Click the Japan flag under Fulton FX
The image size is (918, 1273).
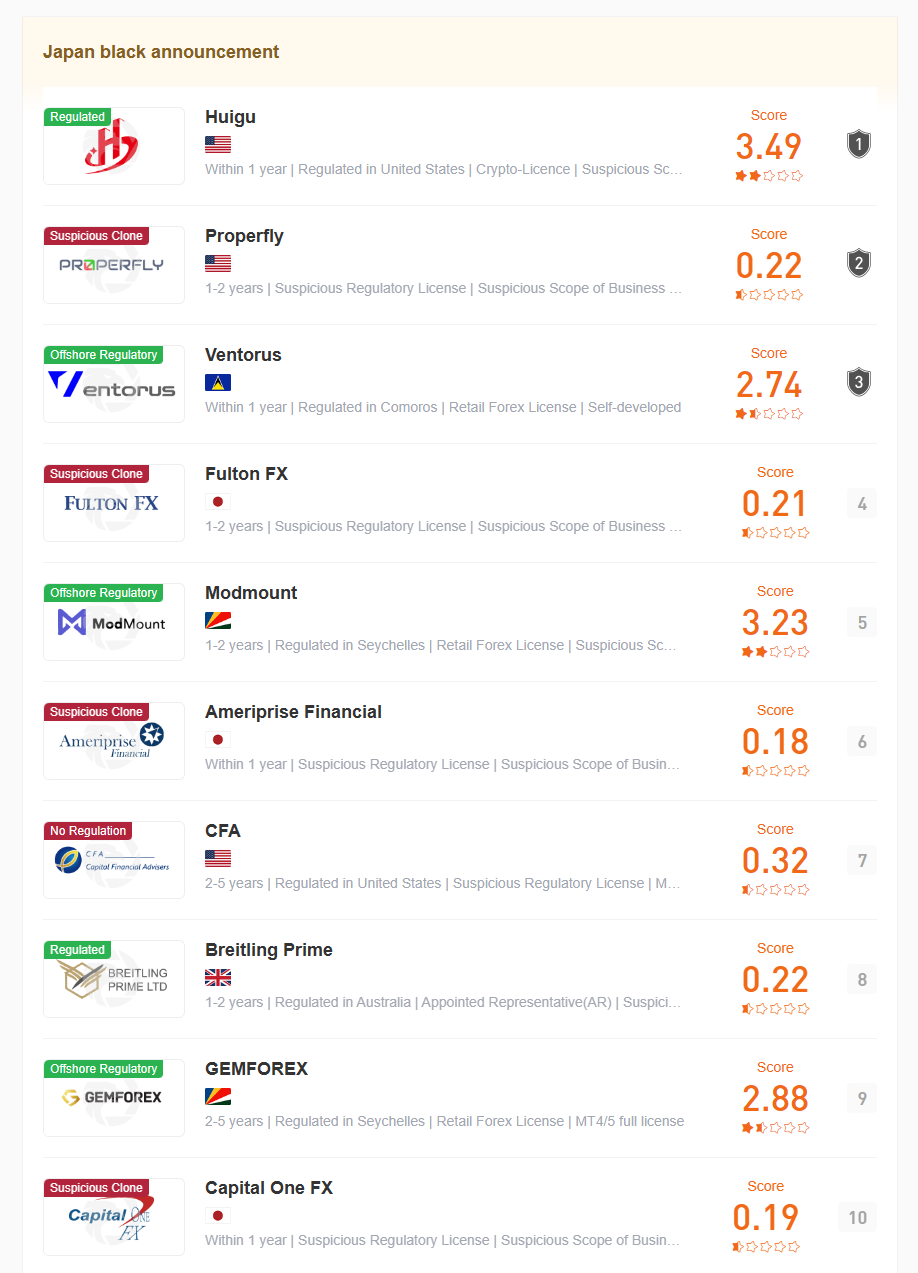click(218, 501)
